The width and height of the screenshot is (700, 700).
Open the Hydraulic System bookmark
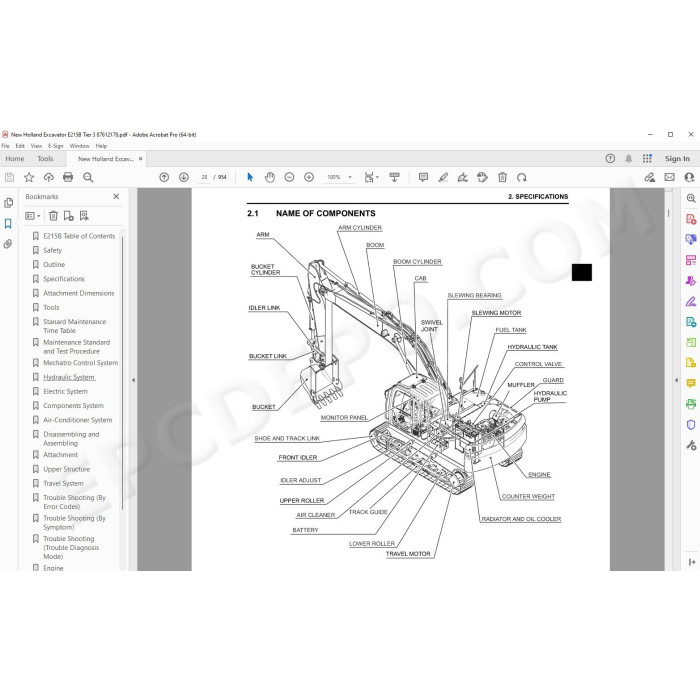coord(69,377)
